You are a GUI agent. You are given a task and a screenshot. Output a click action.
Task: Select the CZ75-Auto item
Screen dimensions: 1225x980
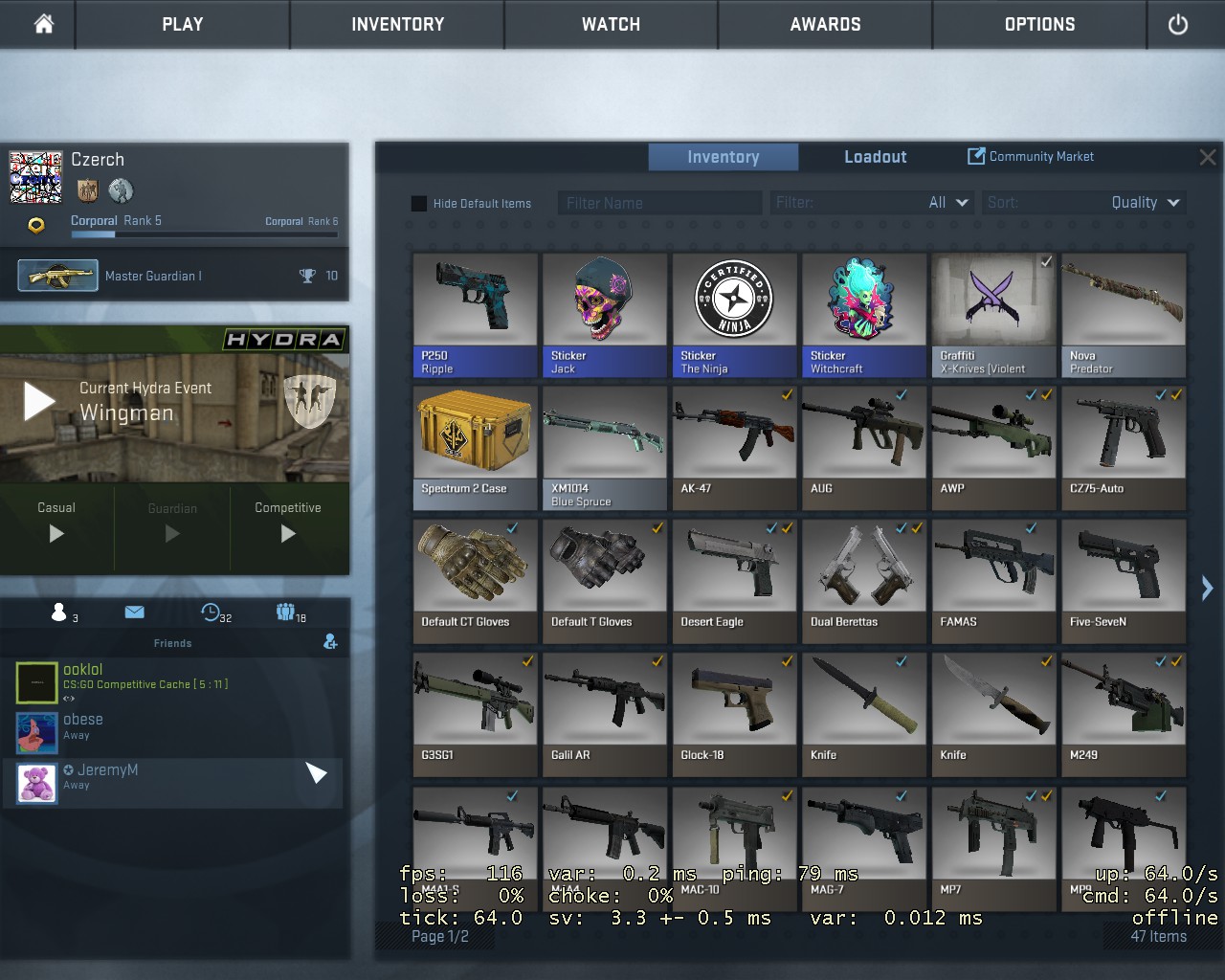[1124, 448]
